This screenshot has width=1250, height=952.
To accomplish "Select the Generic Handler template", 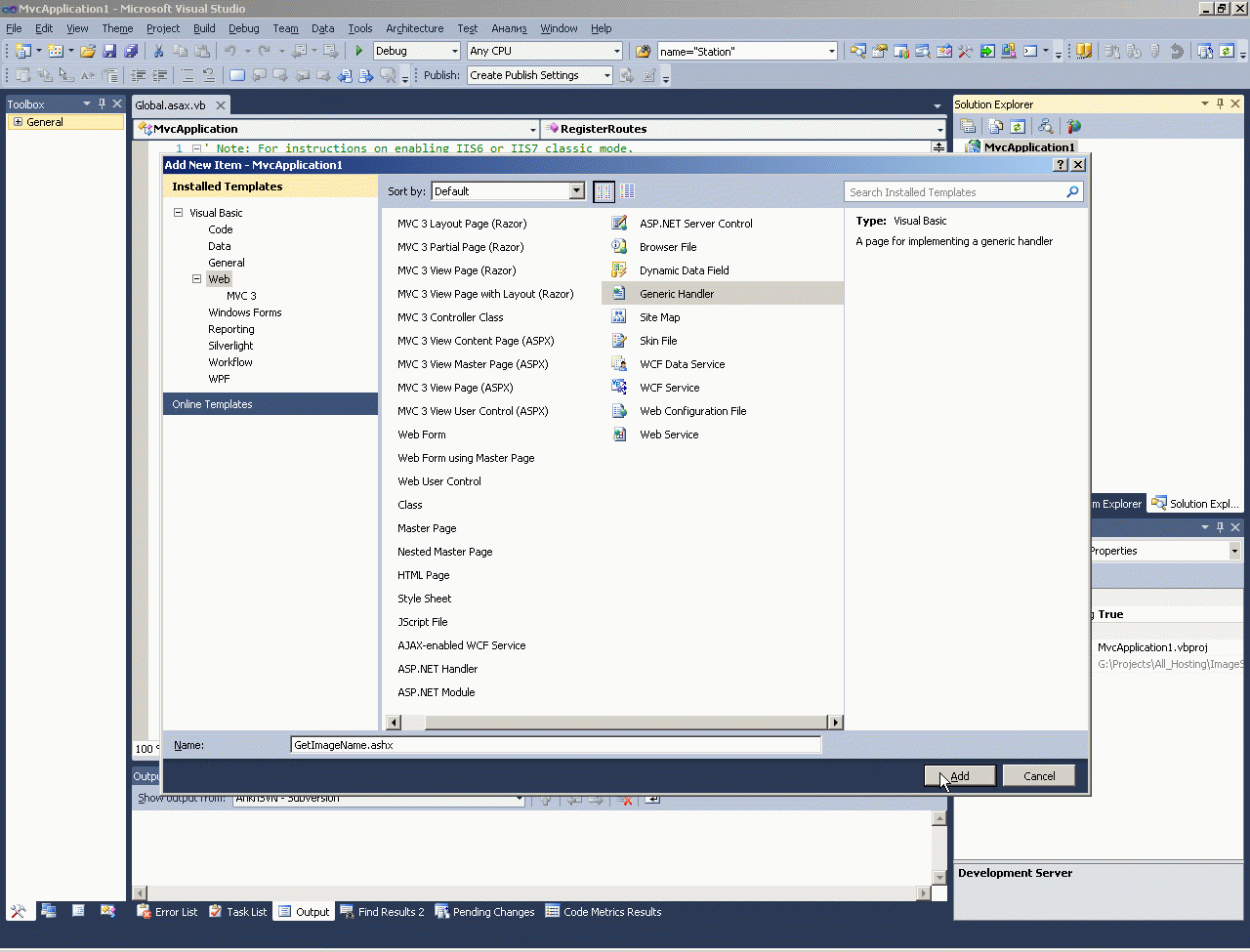I will point(723,294).
